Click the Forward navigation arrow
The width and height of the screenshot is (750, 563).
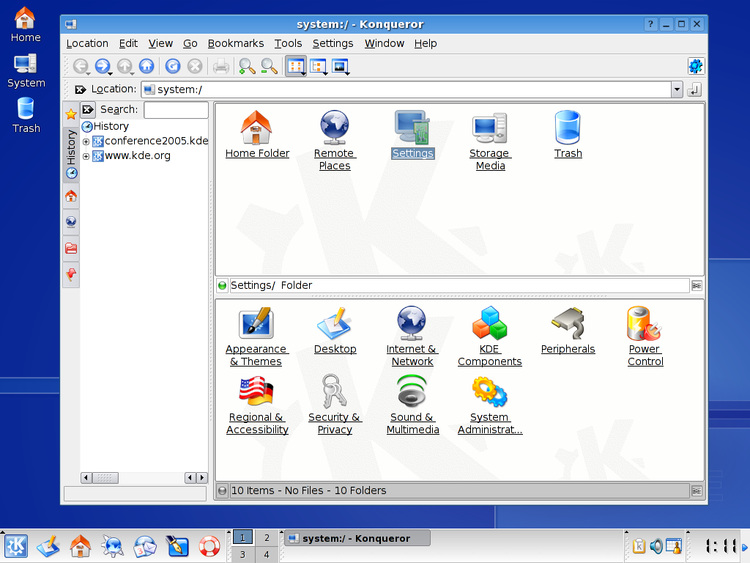(x=103, y=66)
